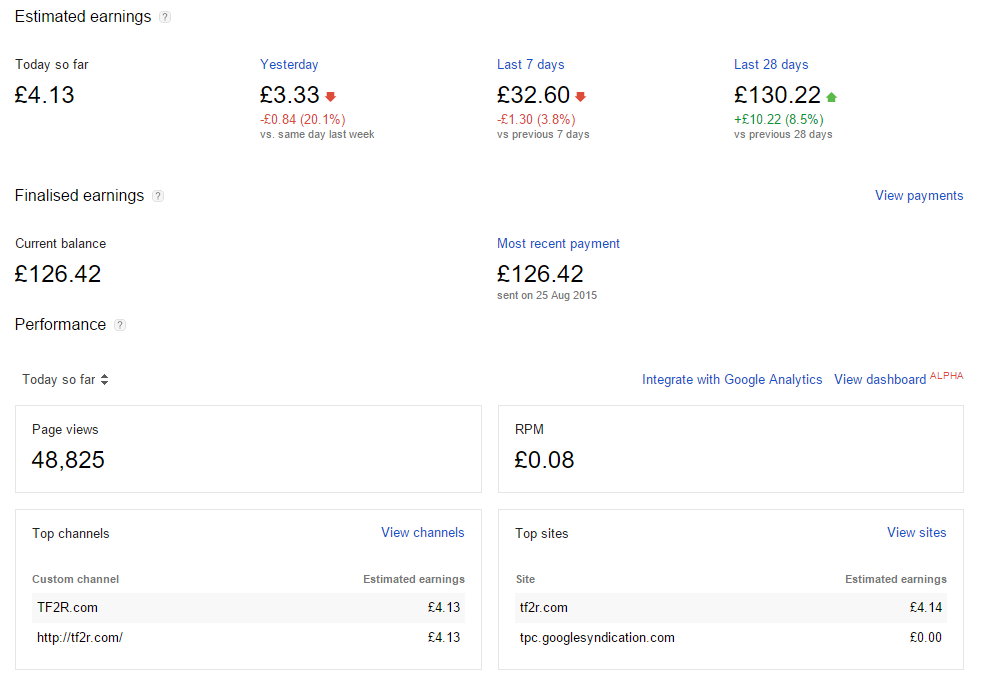Open the Most recent payment link
This screenshot has height=677, width=986.
[558, 244]
